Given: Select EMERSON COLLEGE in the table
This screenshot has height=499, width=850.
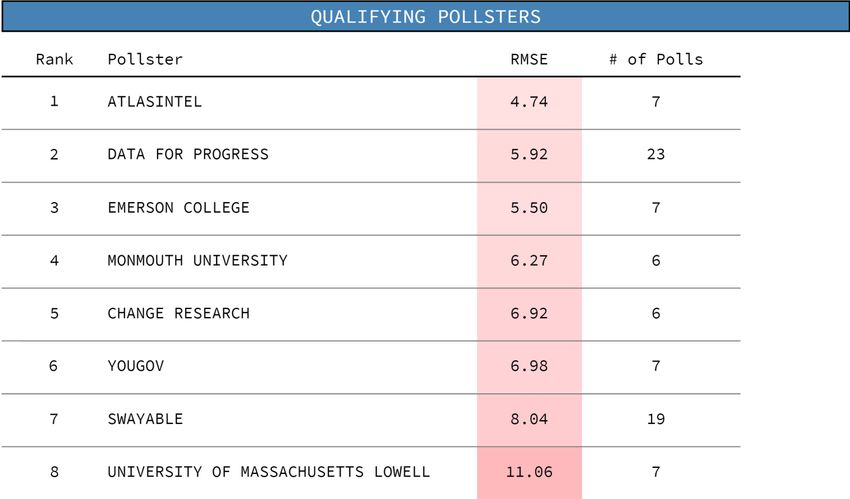Looking at the screenshot, I should point(178,207).
